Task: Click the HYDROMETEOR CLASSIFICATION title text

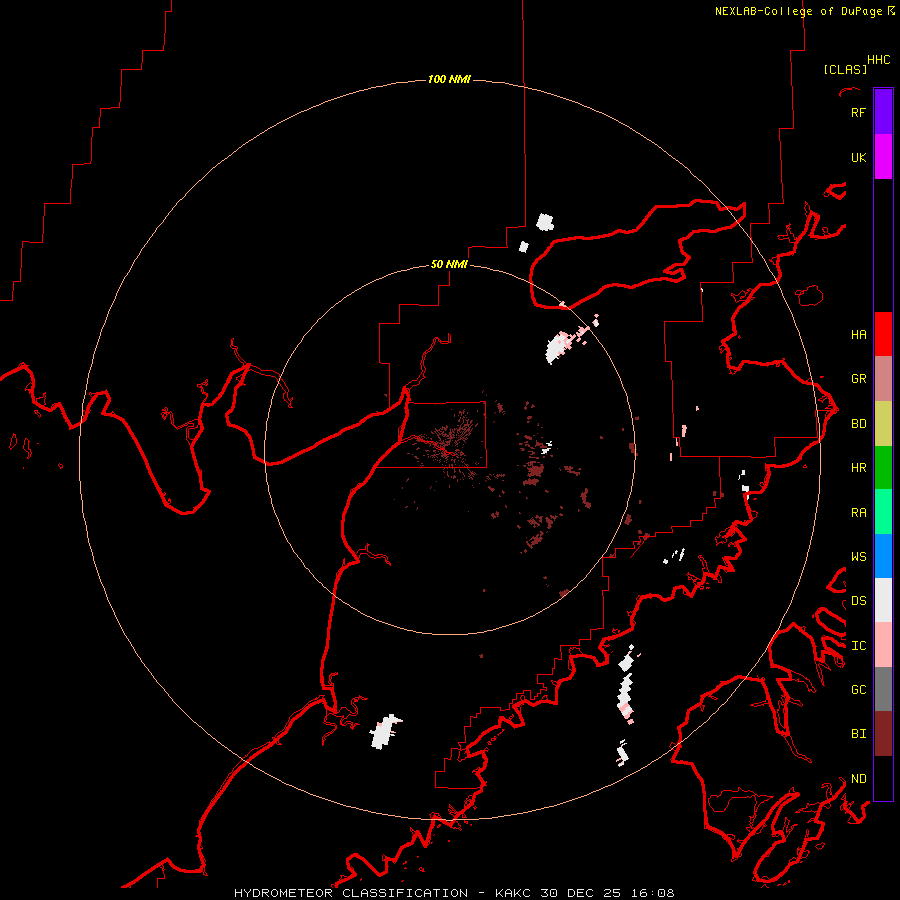Action: (x=351, y=893)
